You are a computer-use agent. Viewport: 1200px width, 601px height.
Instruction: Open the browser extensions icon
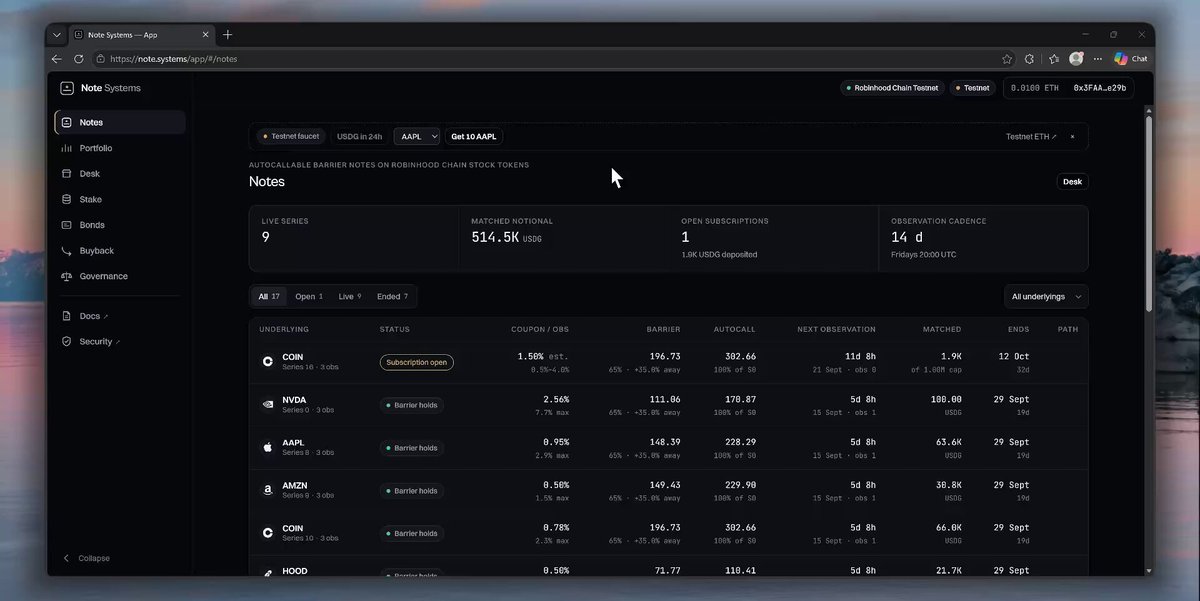[1030, 59]
